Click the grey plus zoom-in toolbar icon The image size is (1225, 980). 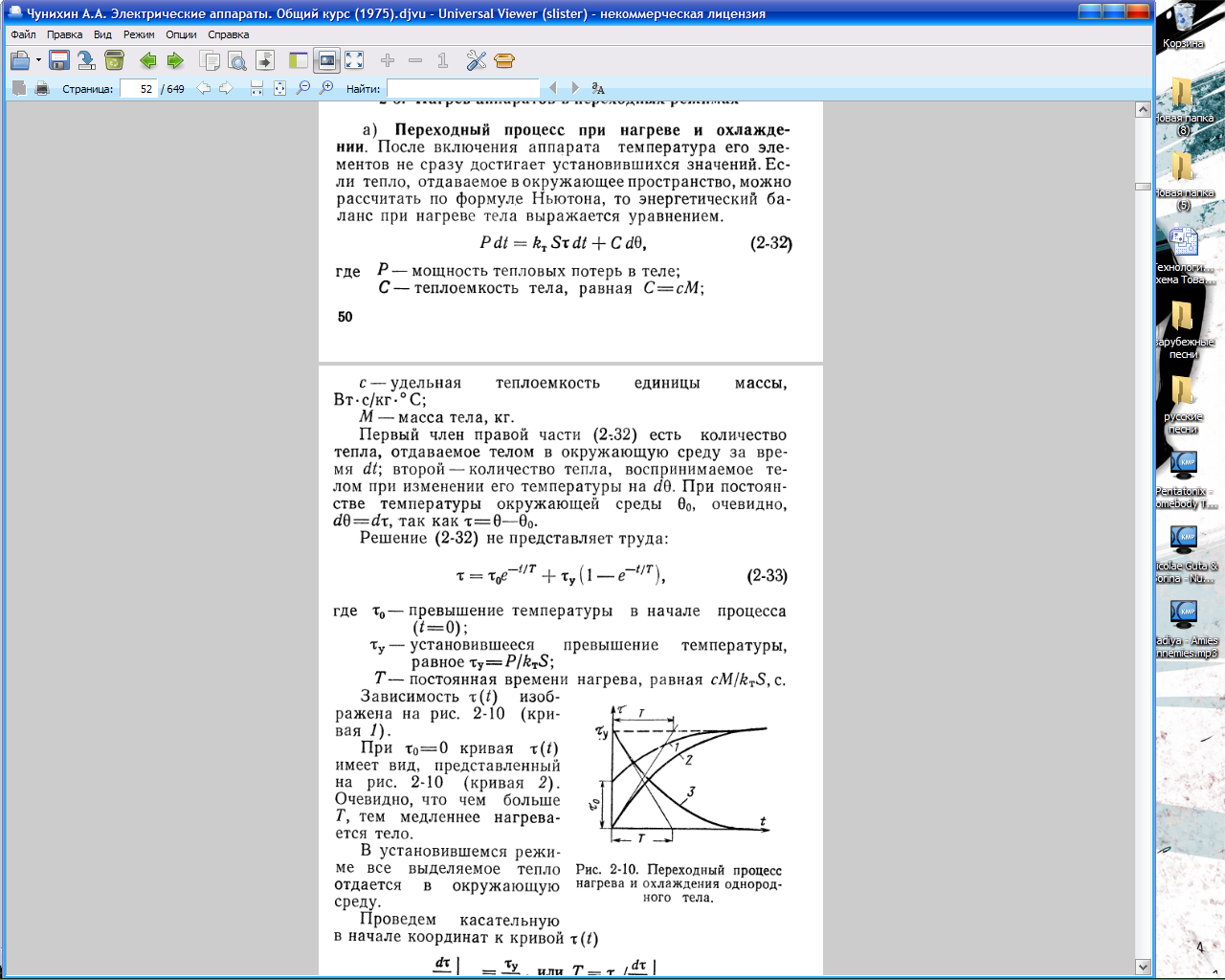coord(388,60)
